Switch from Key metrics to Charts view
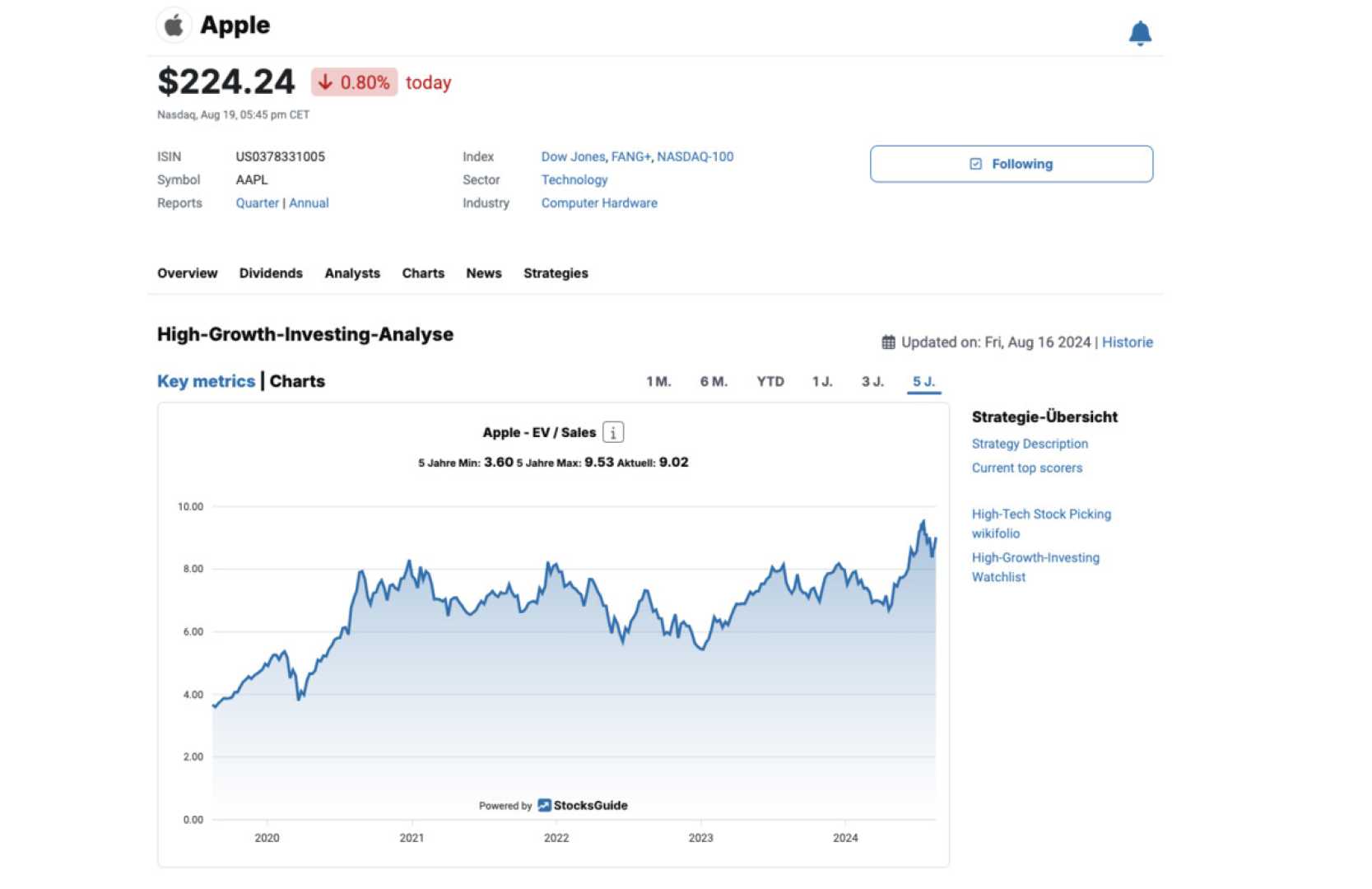Image resolution: width=1372 pixels, height=889 pixels. tap(297, 381)
